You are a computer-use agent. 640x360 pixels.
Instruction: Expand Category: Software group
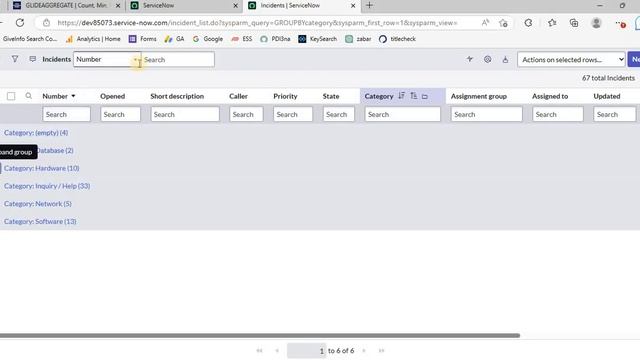pyautogui.click(x=40, y=222)
